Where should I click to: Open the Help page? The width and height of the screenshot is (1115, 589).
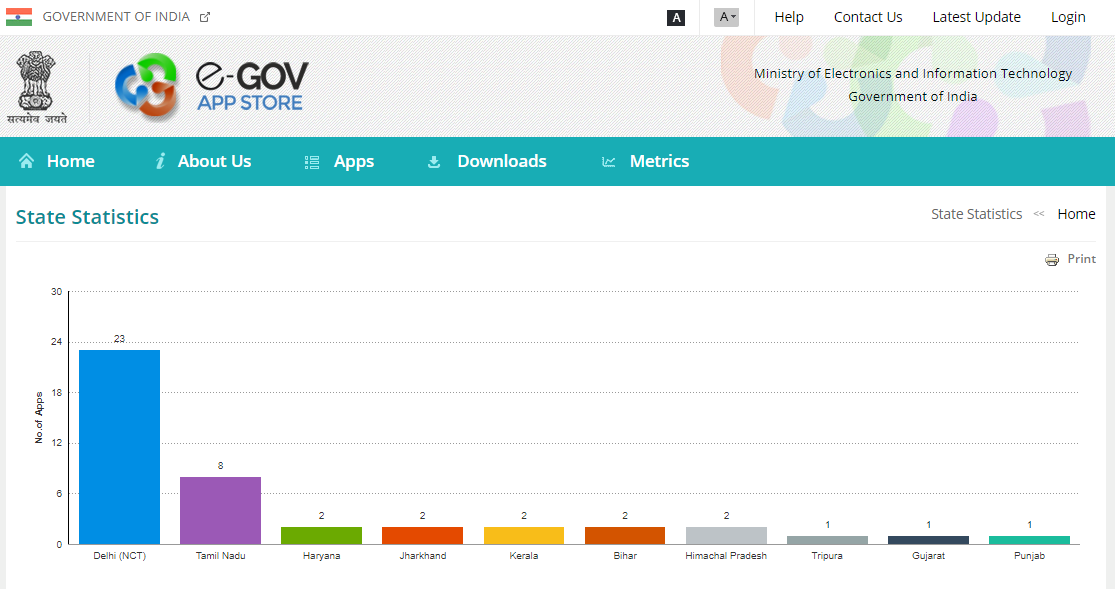789,16
